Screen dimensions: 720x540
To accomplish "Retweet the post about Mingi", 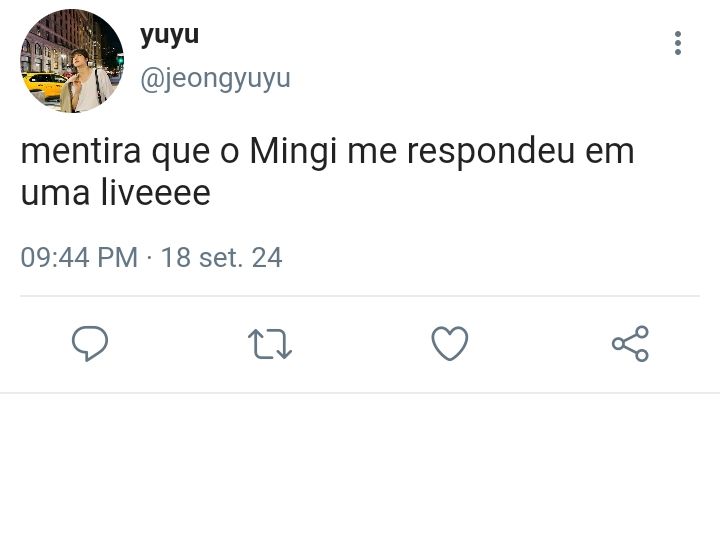I will 270,343.
